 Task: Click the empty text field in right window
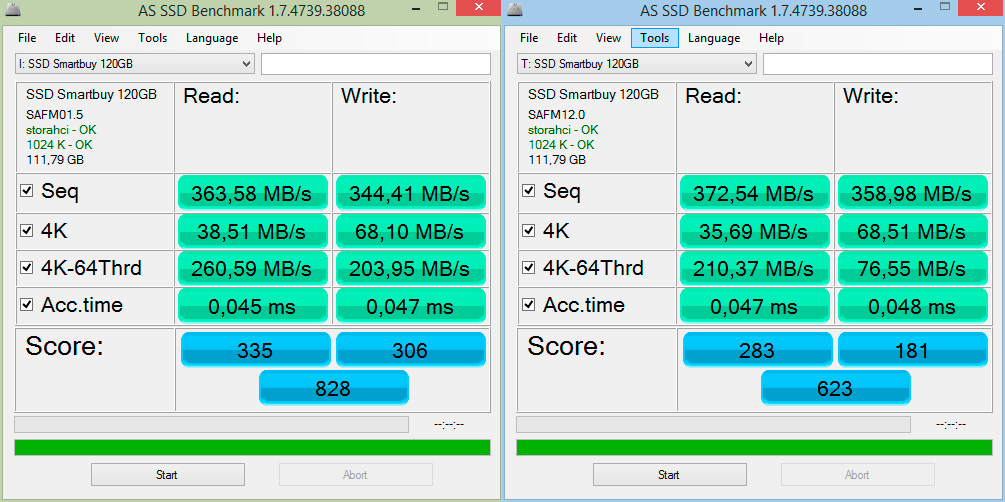pos(877,64)
